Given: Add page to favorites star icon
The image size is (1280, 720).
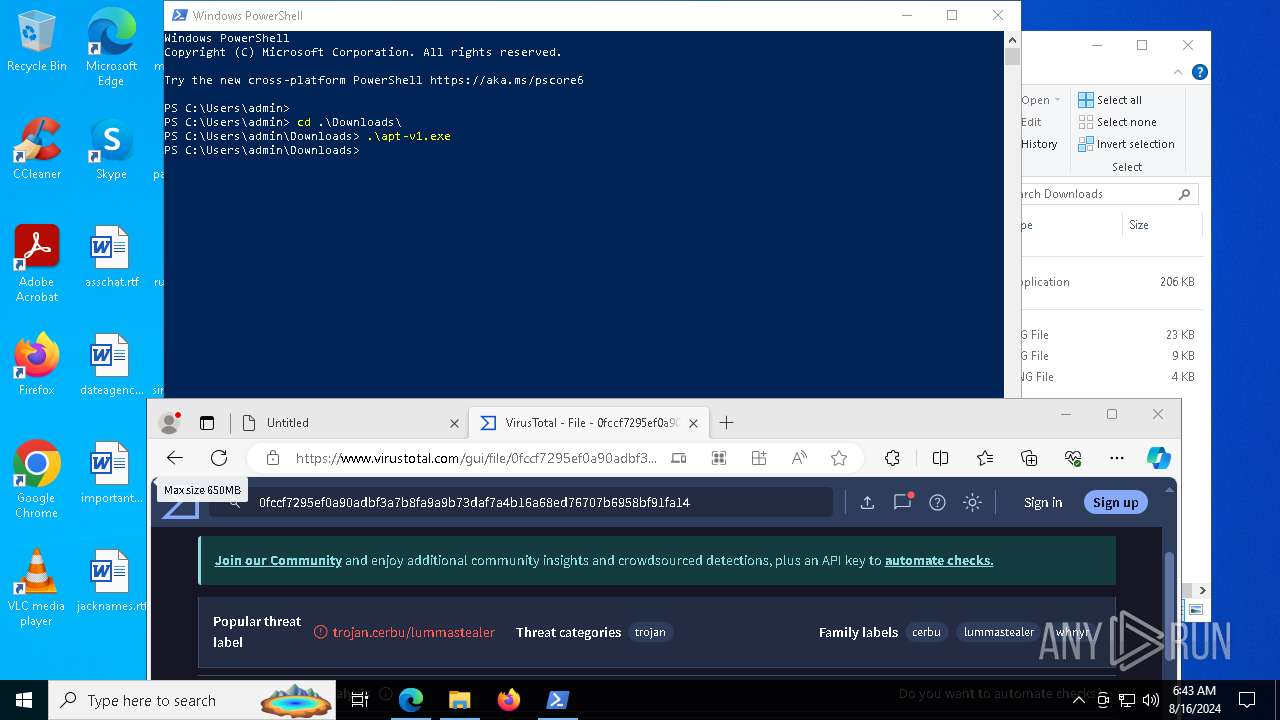Looking at the screenshot, I should tap(839, 458).
